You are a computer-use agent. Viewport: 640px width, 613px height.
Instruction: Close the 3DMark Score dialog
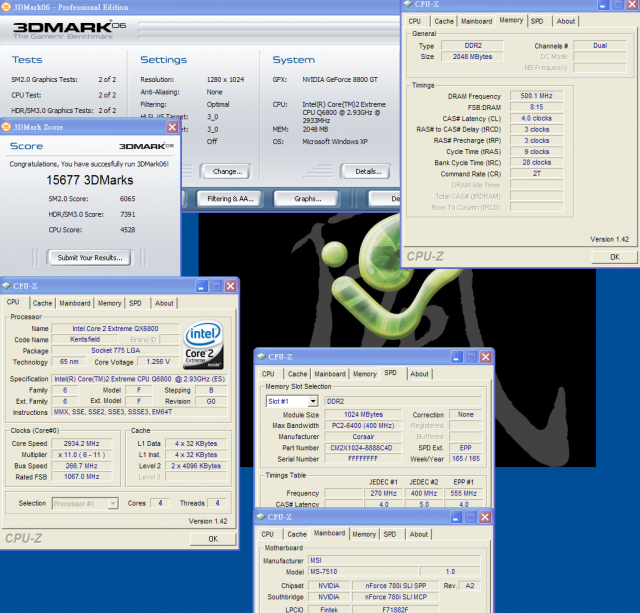[172, 127]
